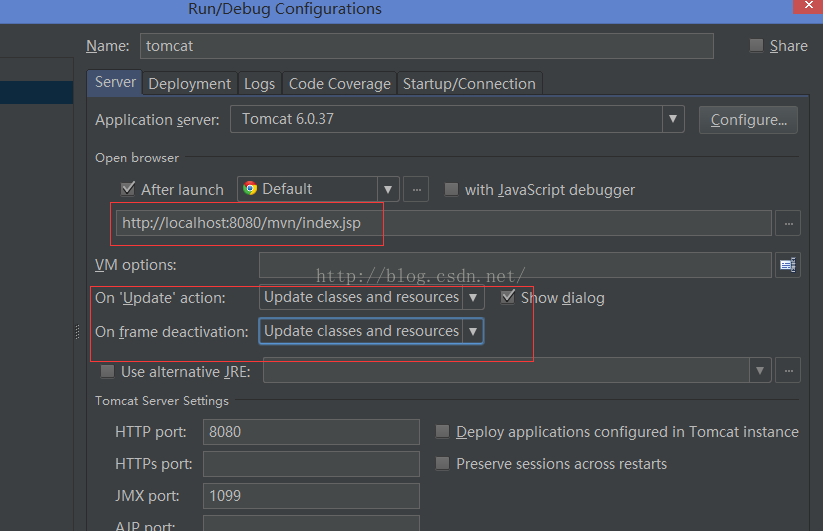Image resolution: width=823 pixels, height=531 pixels.
Task: Click the URL field with localhost:8080/mvn/index.jsp
Action: pyautogui.click(x=444, y=224)
